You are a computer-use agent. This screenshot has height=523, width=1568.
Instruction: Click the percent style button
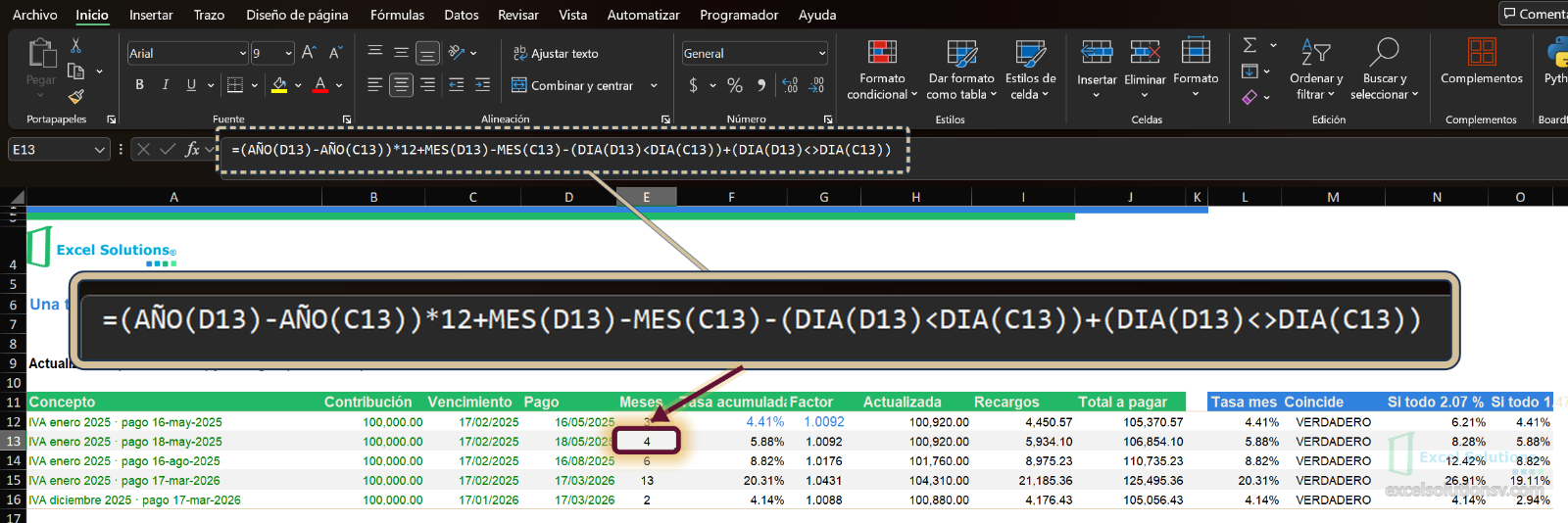735,85
